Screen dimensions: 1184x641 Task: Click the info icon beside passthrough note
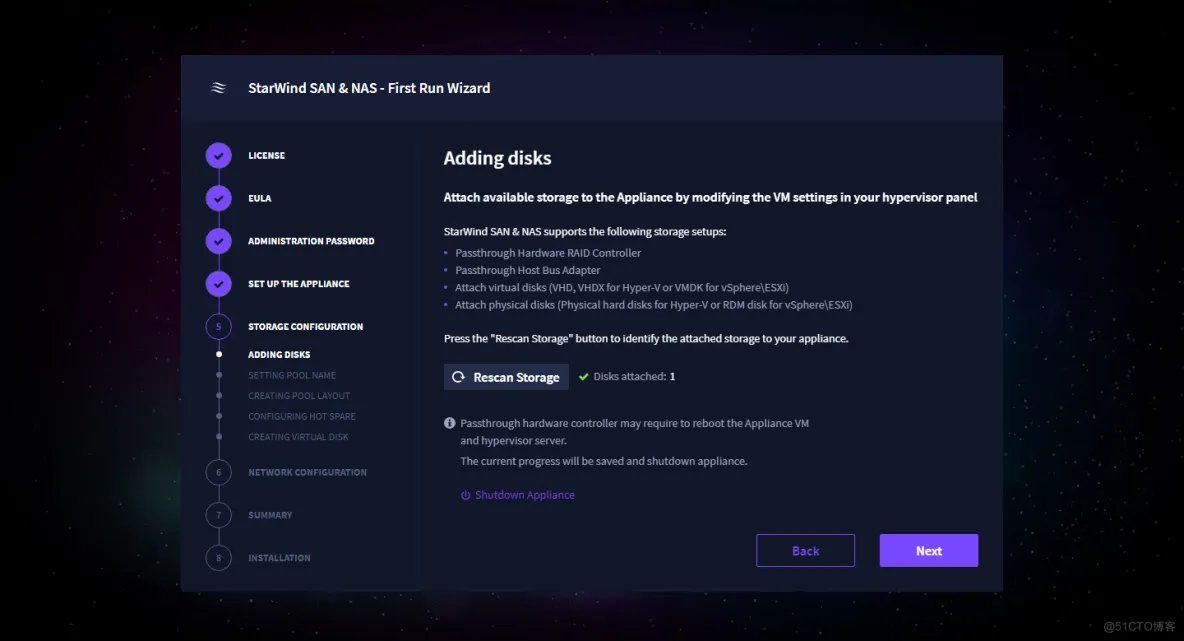pyautogui.click(x=450, y=424)
